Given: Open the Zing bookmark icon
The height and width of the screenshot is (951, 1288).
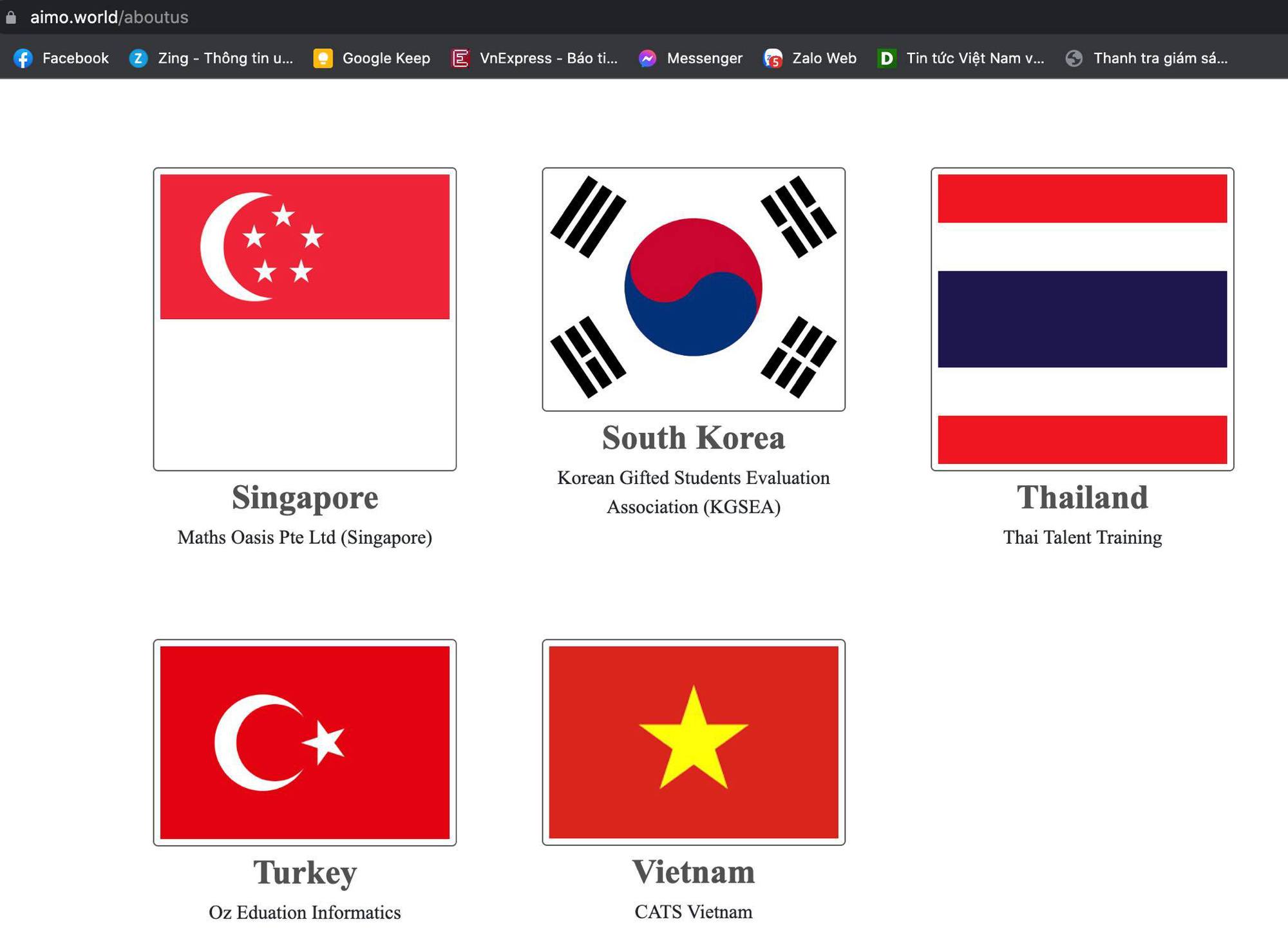Looking at the screenshot, I should click(x=138, y=59).
